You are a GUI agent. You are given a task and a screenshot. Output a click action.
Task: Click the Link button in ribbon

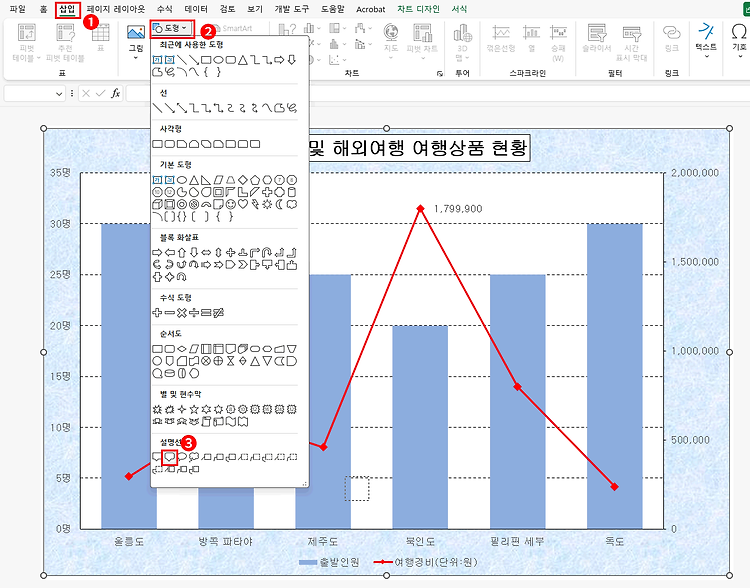[672, 38]
